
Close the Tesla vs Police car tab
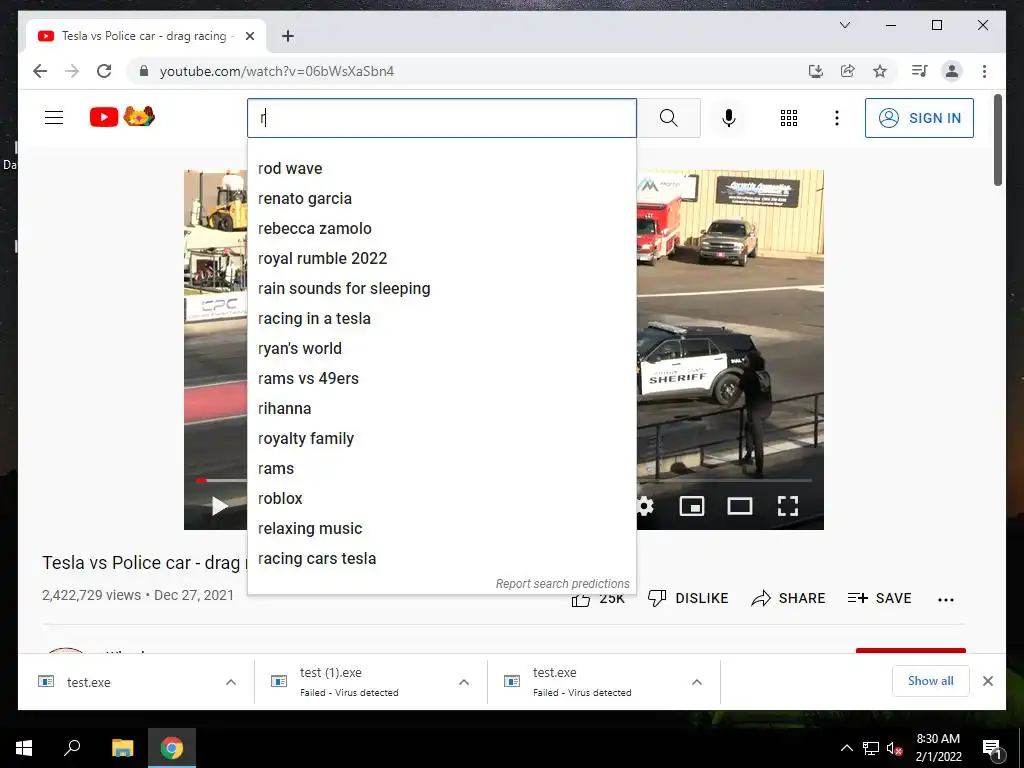tap(249, 36)
